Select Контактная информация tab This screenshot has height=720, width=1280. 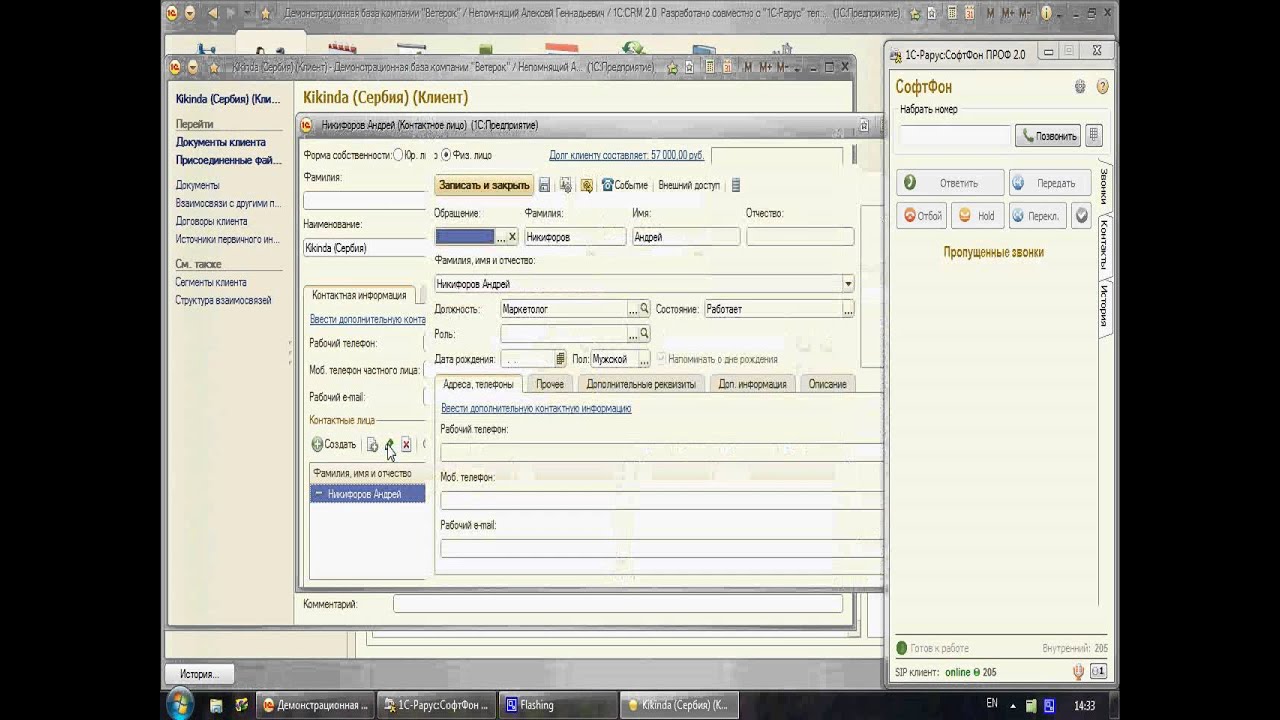[358, 295]
